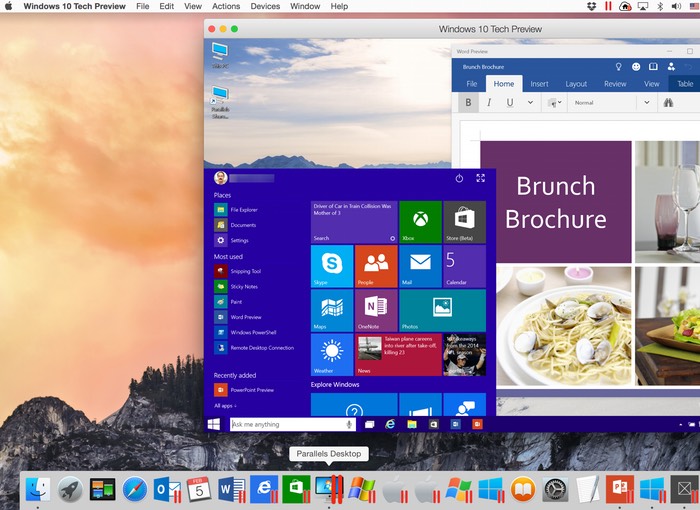Viewport: 700px width, 510px height.
Task: Click the power icon in Start menu
Action: tap(459, 178)
